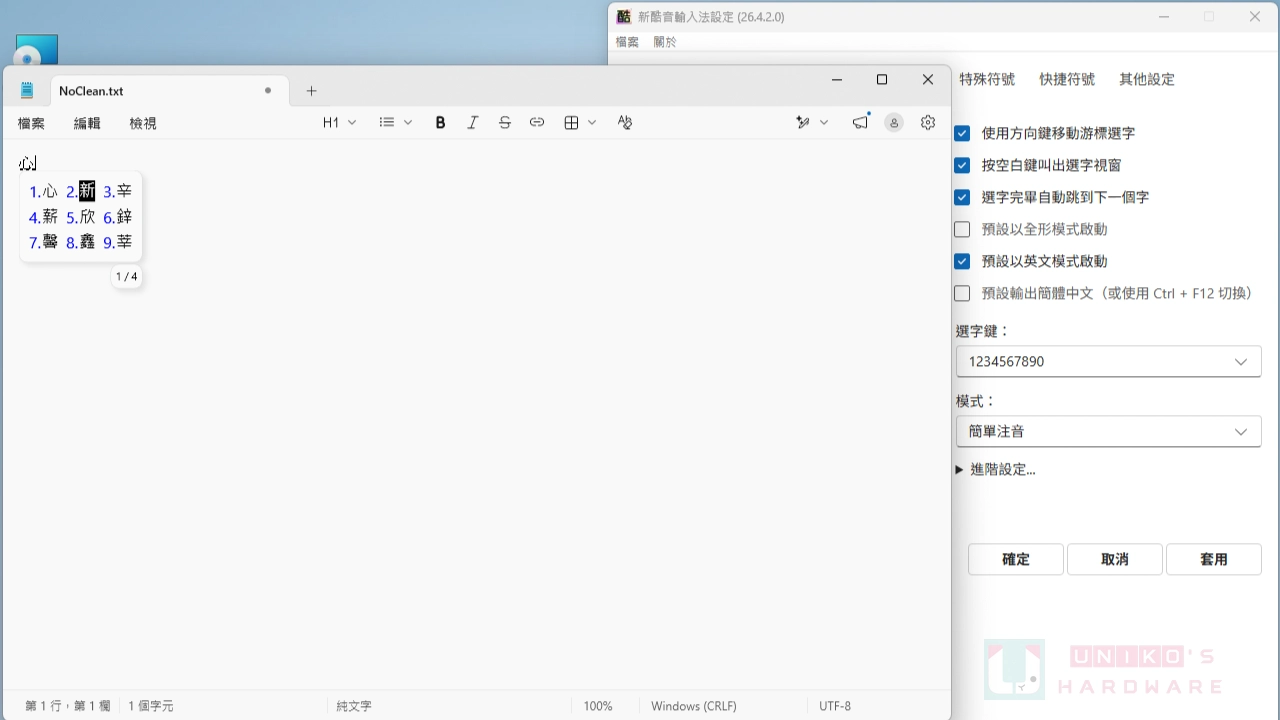The image size is (1280, 720).
Task: Apply italic formatting in Notepad
Action: (473, 122)
